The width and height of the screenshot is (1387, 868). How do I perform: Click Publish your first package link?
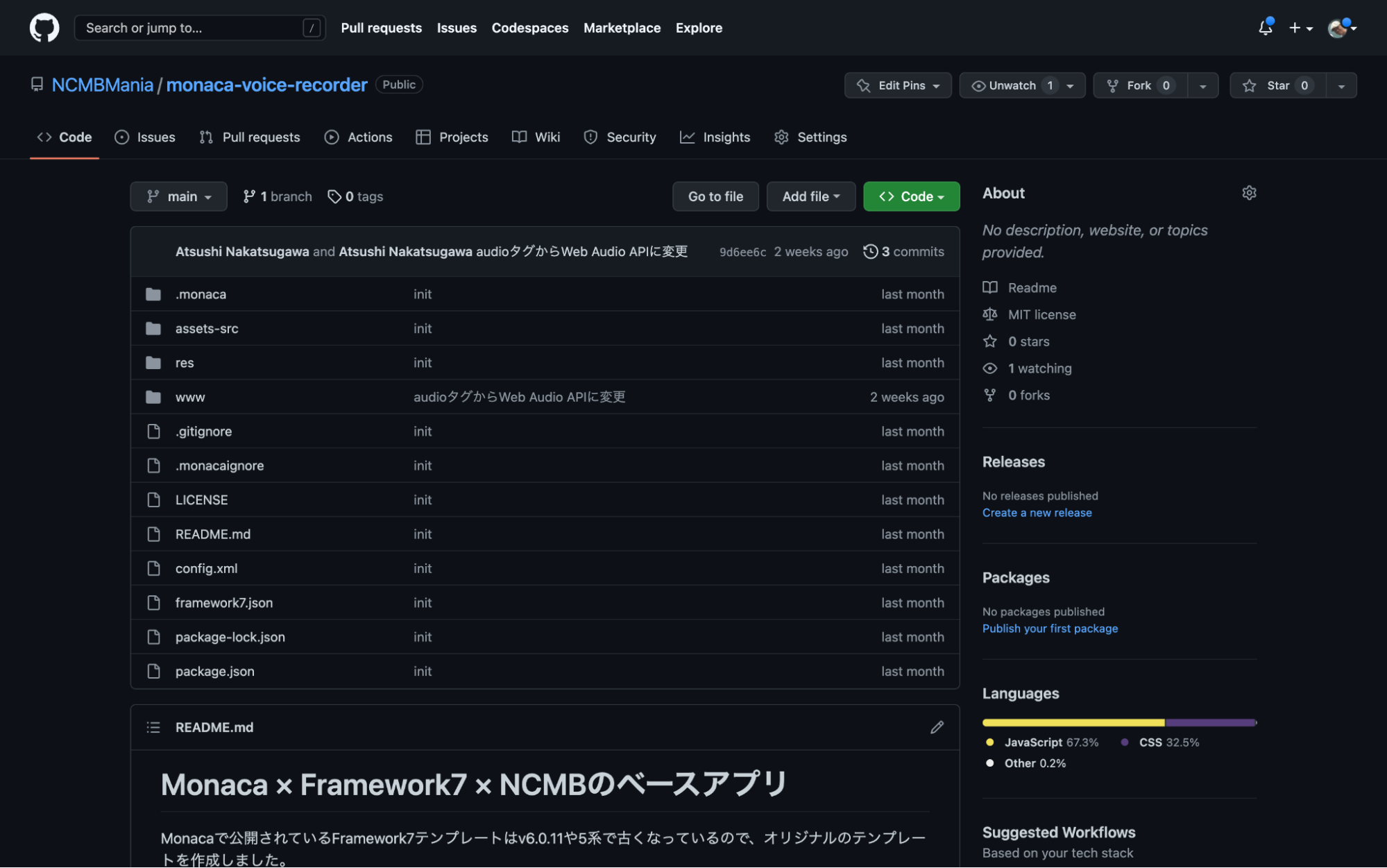point(1050,629)
